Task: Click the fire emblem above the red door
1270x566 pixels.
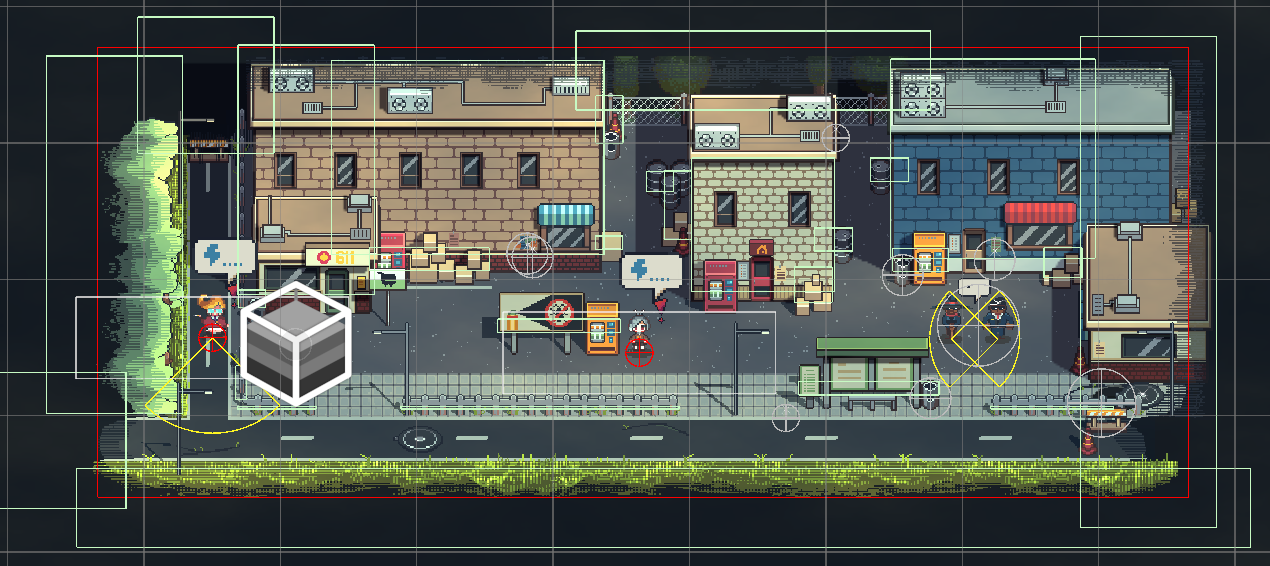Action: pyautogui.click(x=762, y=248)
